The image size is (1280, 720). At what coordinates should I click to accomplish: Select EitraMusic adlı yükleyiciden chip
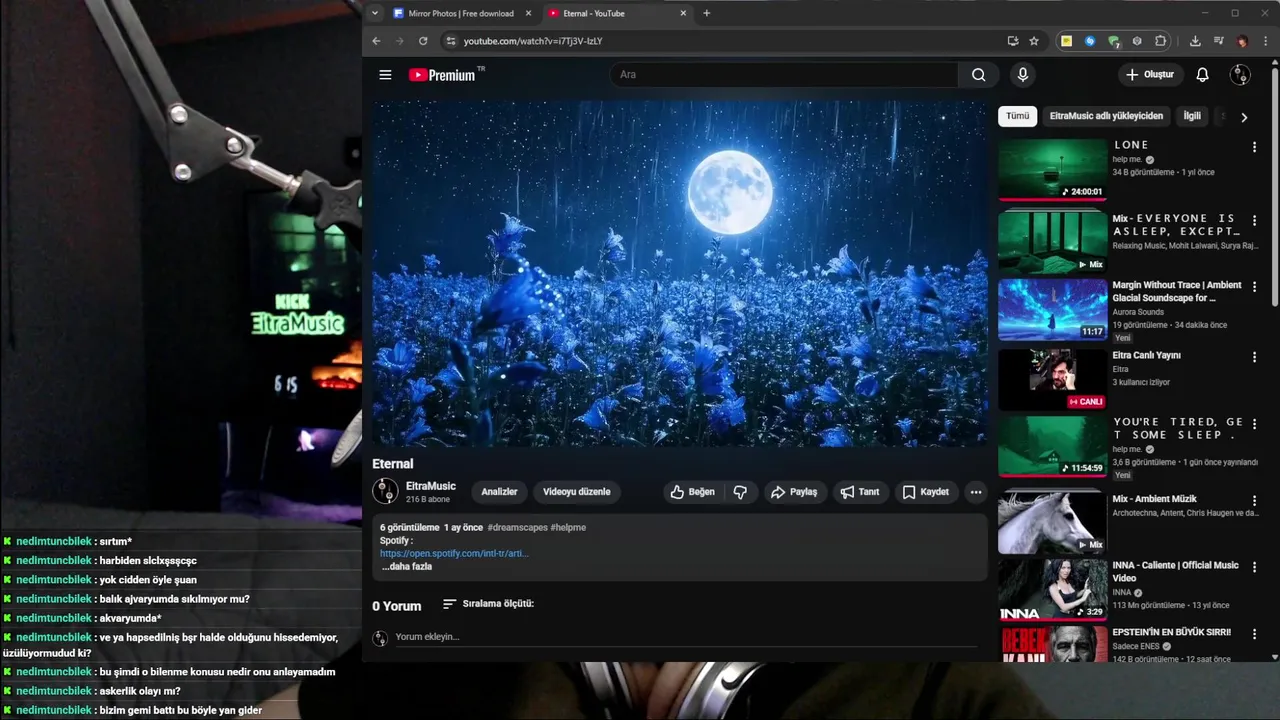point(1106,116)
